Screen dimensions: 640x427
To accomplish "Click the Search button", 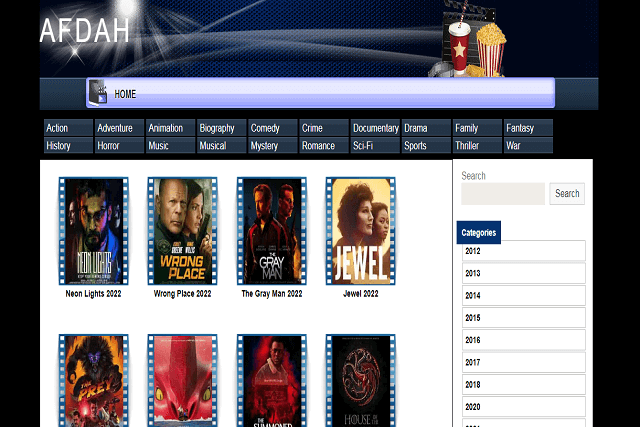I will (x=567, y=193).
